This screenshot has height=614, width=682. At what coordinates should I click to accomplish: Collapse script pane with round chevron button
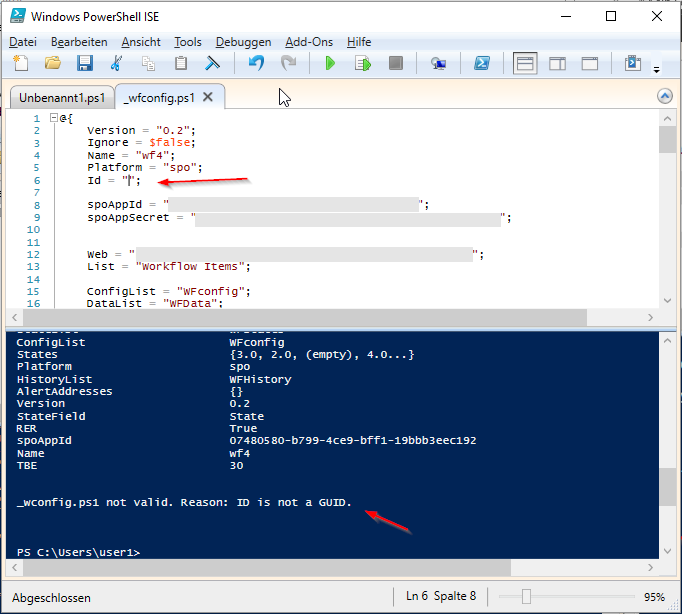pos(665,96)
